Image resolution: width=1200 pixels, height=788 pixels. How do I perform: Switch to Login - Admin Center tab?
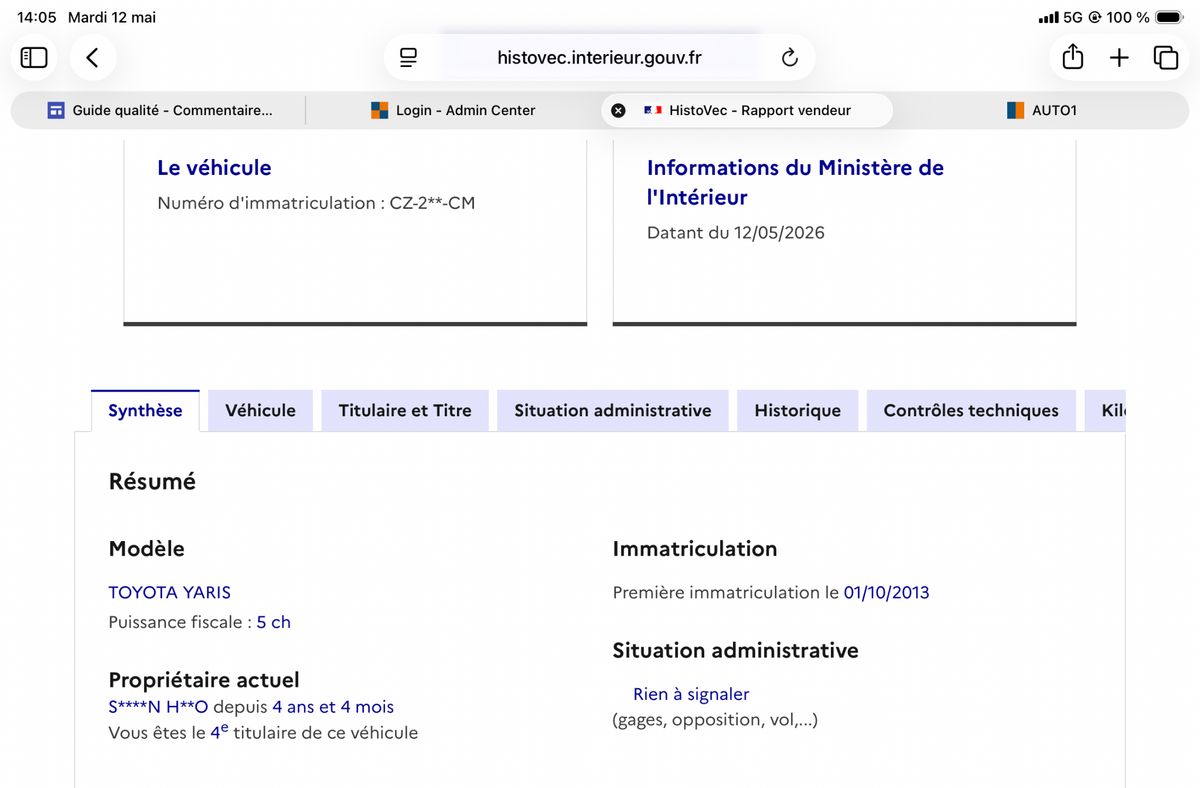click(453, 110)
